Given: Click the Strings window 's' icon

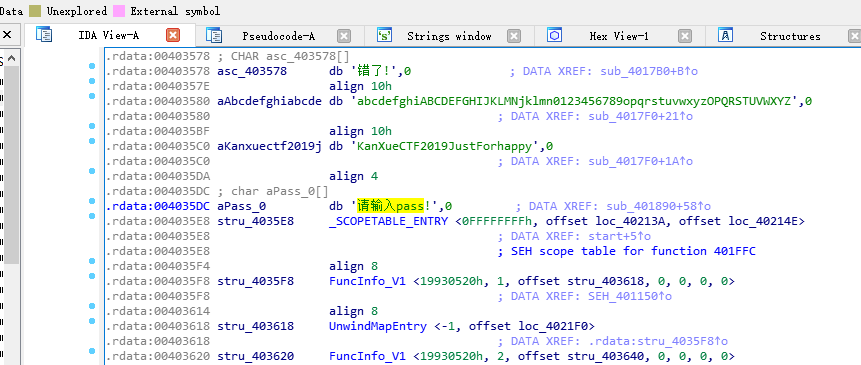Looking at the screenshot, I should tap(384, 35).
